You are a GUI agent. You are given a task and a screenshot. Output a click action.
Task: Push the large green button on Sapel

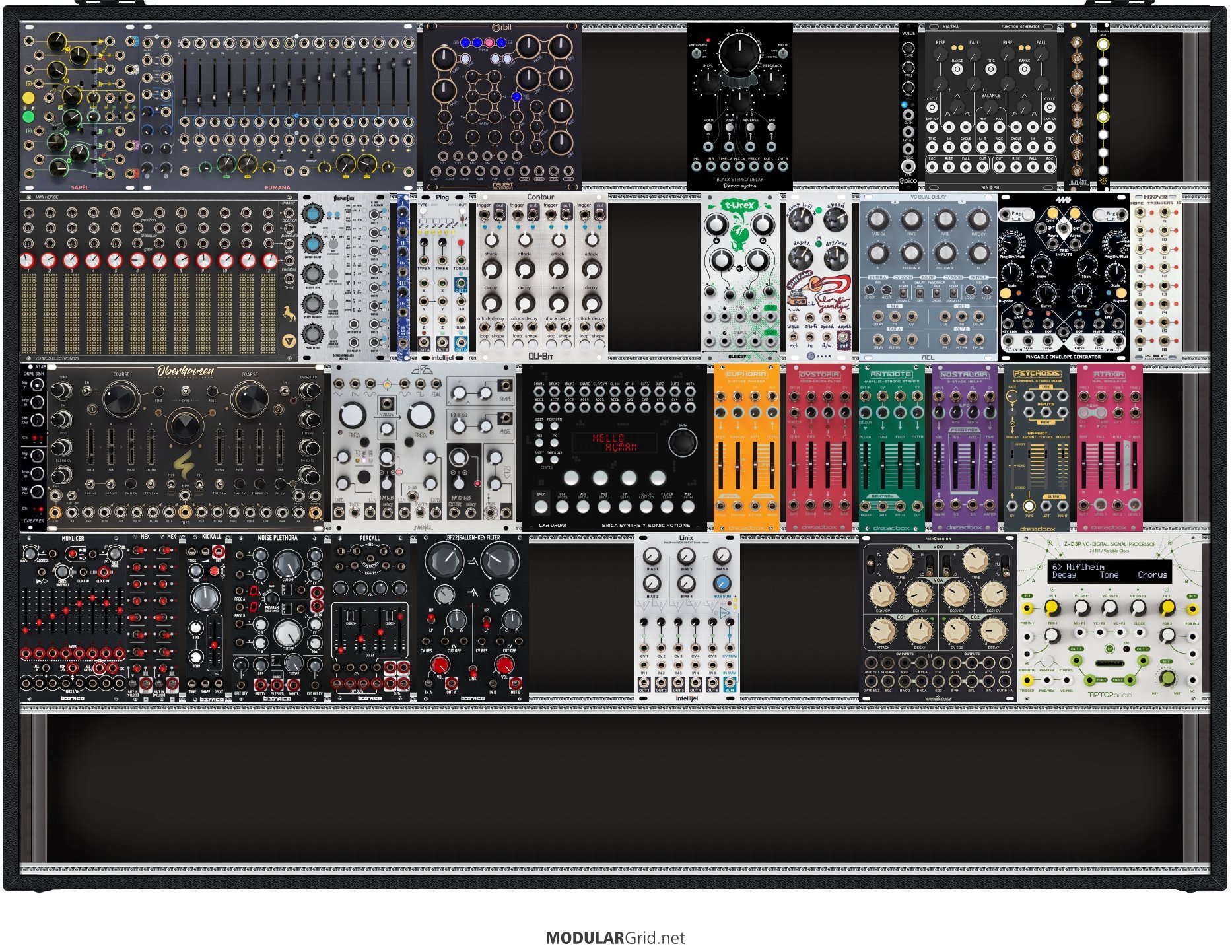(28, 118)
